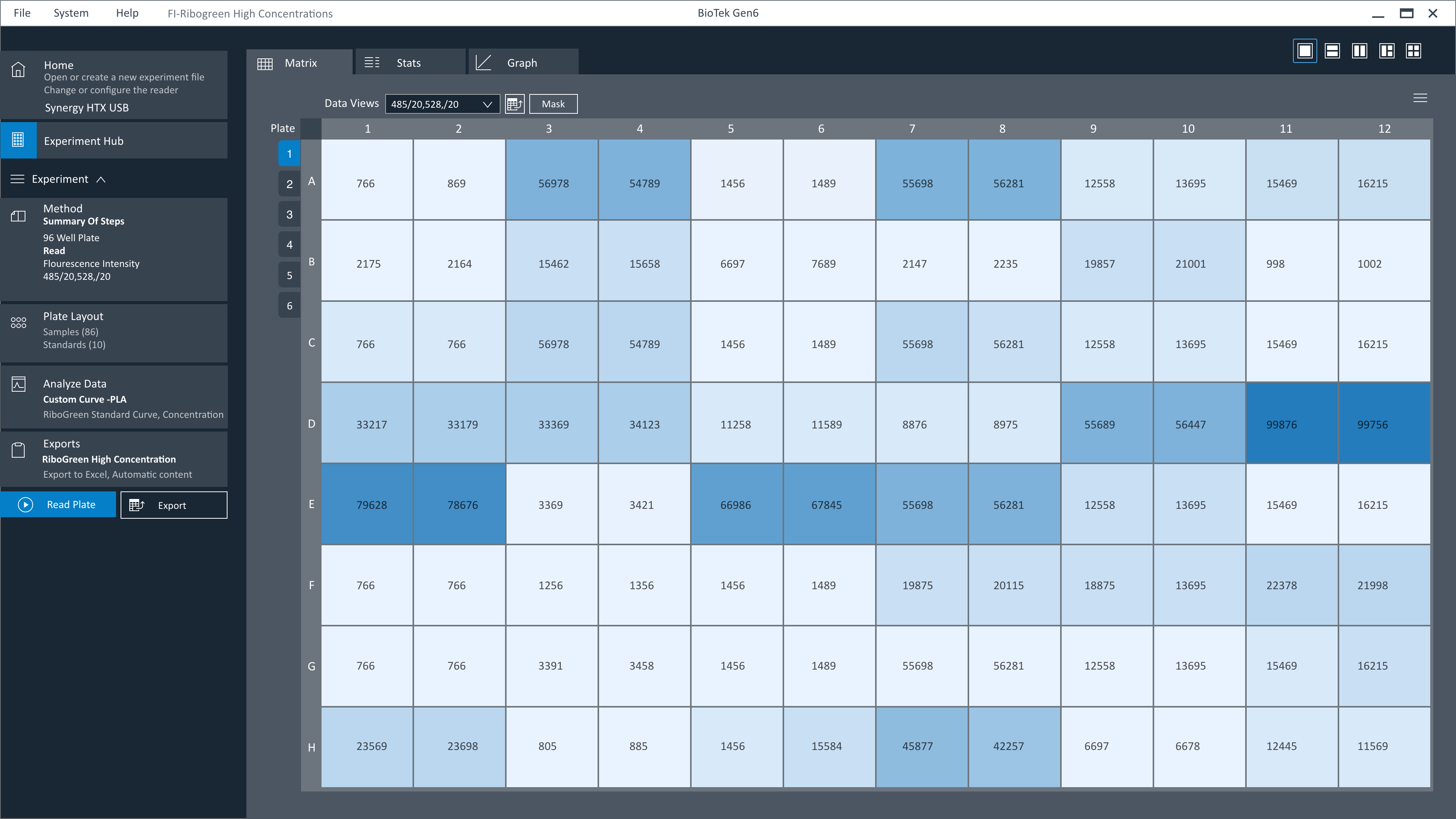Click the Plate Layout circles icon
The height and width of the screenshot is (819, 1456).
[18, 322]
